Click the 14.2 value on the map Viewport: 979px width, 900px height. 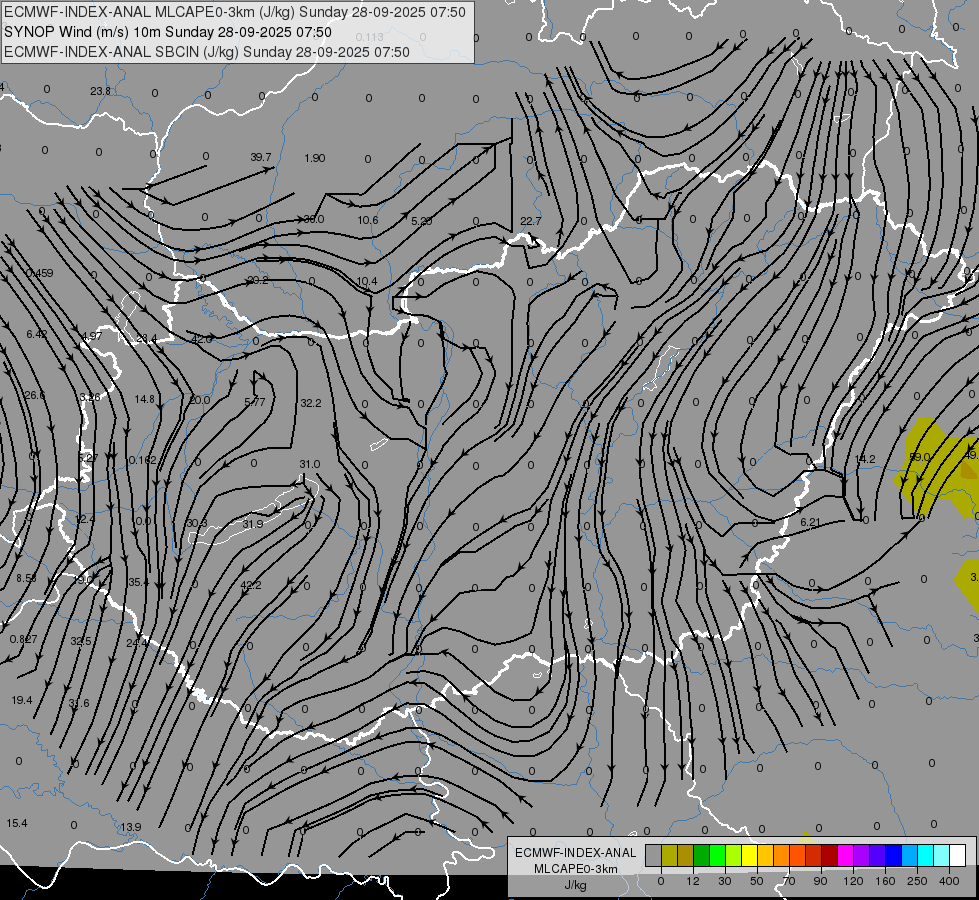tap(865, 459)
